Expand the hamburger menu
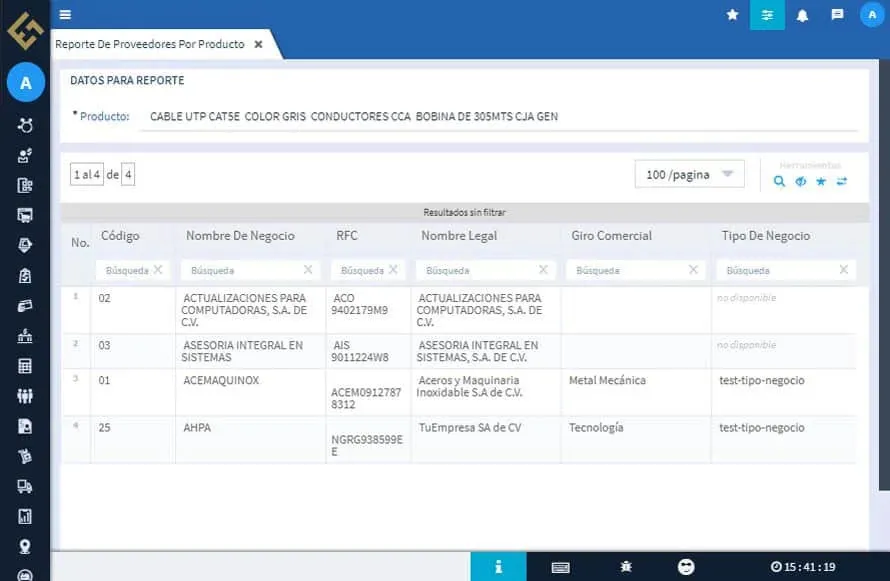Viewport: 890px width, 581px height. point(65,14)
